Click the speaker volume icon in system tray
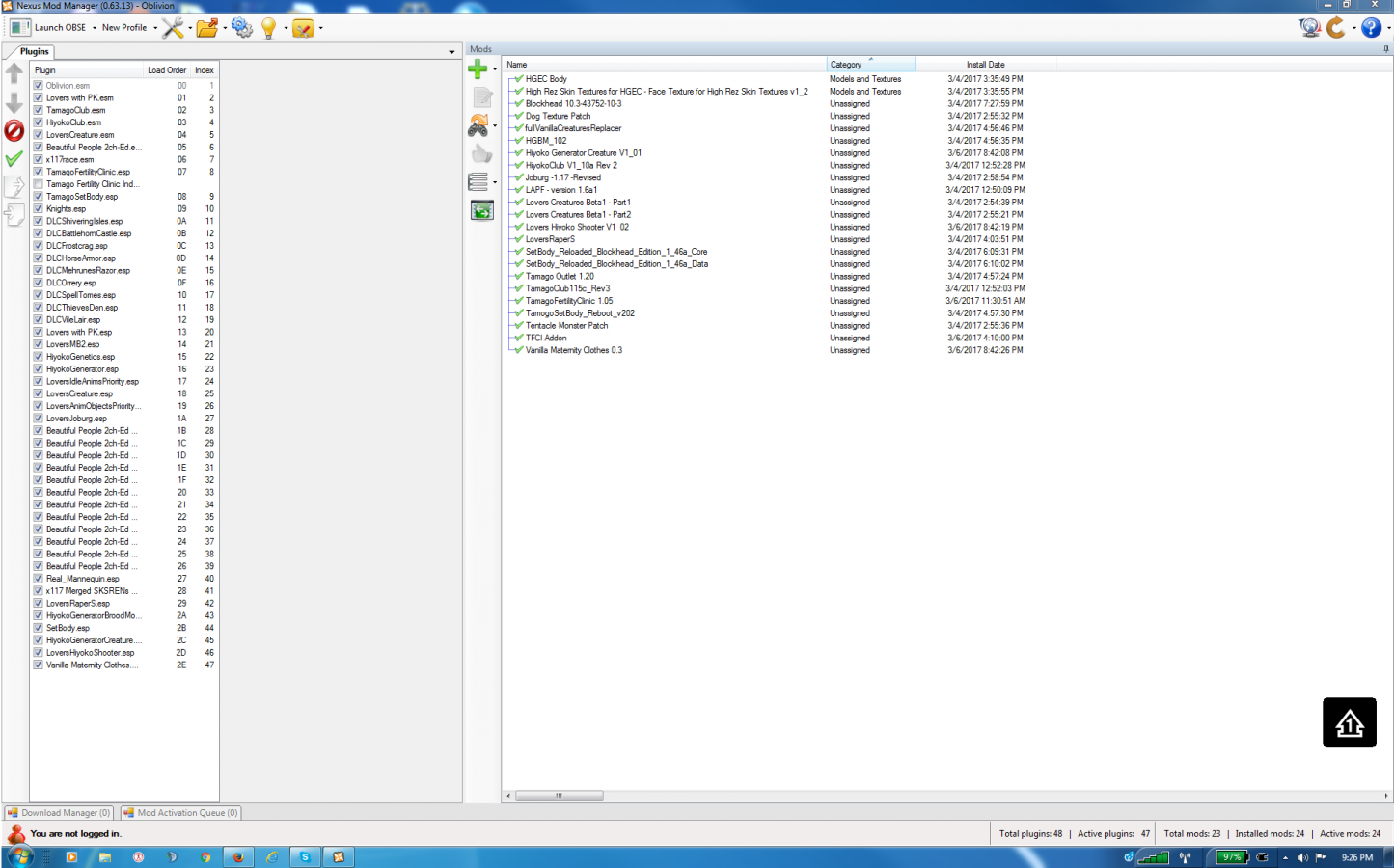Image resolution: width=1394 pixels, height=868 pixels. tap(1302, 857)
